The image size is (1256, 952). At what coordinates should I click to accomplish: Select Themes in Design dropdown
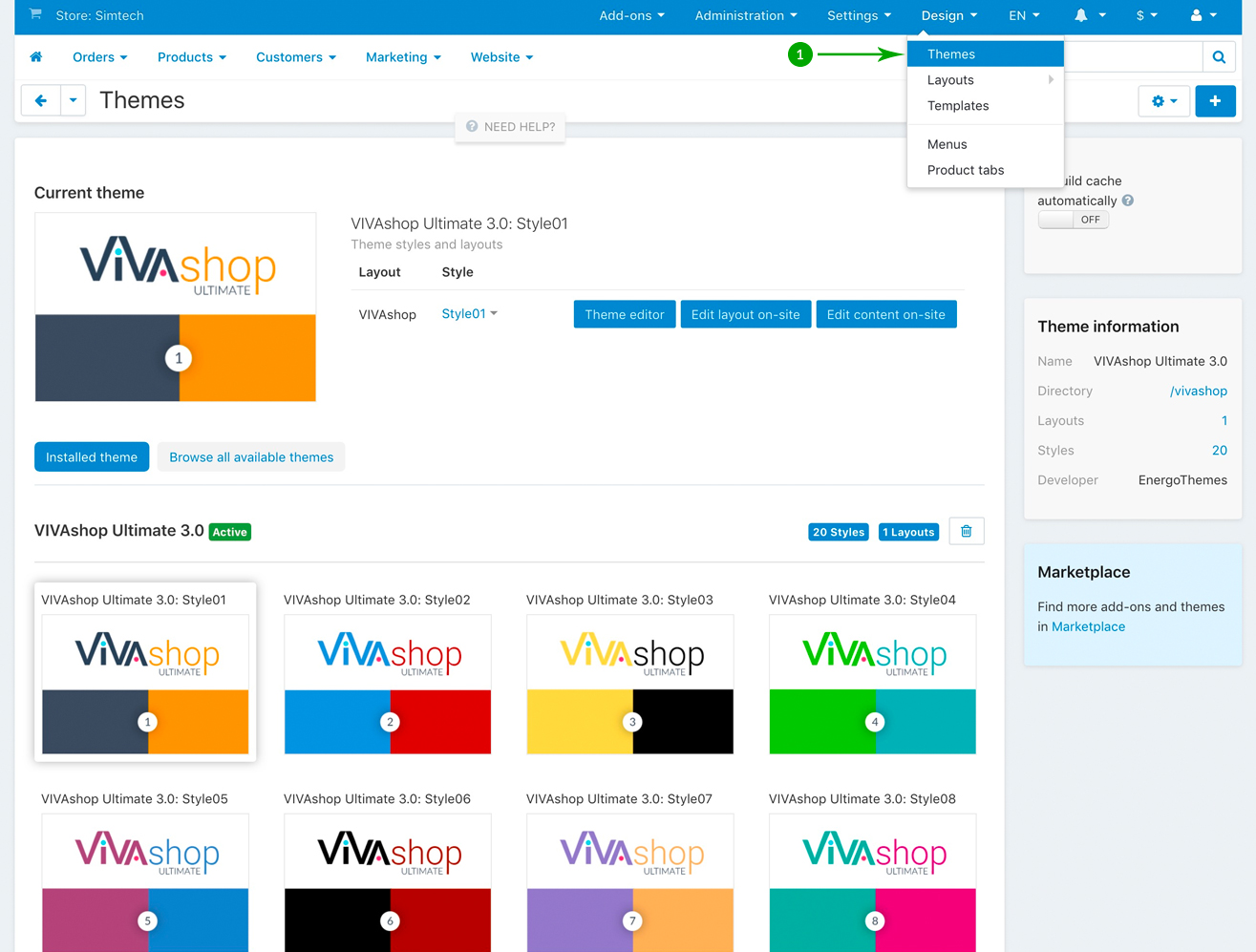pos(985,54)
